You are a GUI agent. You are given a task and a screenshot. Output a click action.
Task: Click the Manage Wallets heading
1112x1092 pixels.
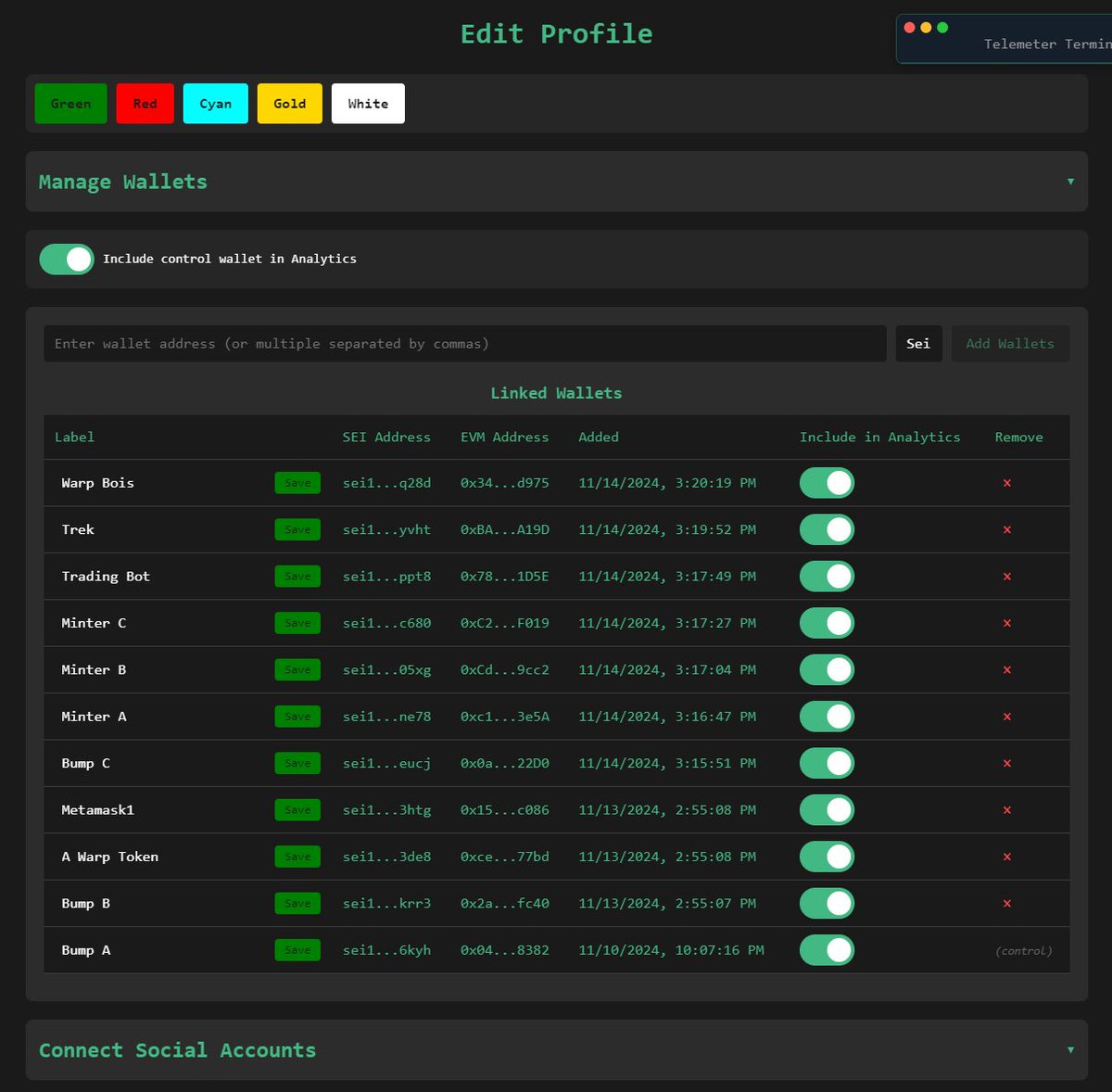pyautogui.click(x=123, y=182)
